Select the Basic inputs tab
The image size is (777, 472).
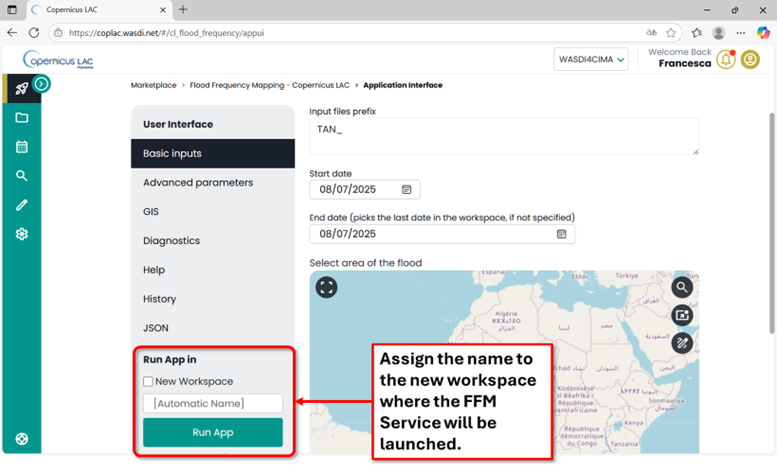[x=213, y=154]
